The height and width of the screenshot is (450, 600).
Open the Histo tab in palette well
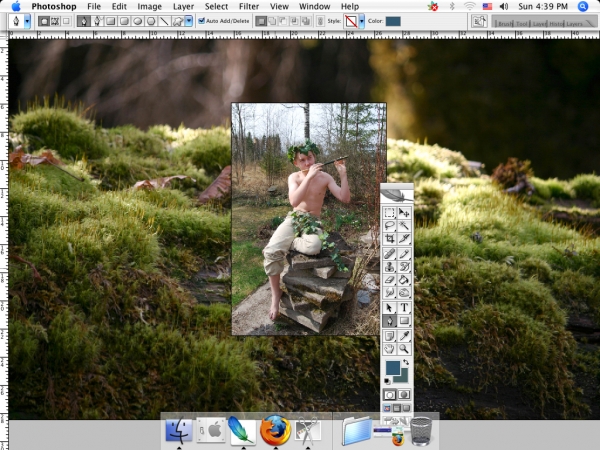click(557, 24)
